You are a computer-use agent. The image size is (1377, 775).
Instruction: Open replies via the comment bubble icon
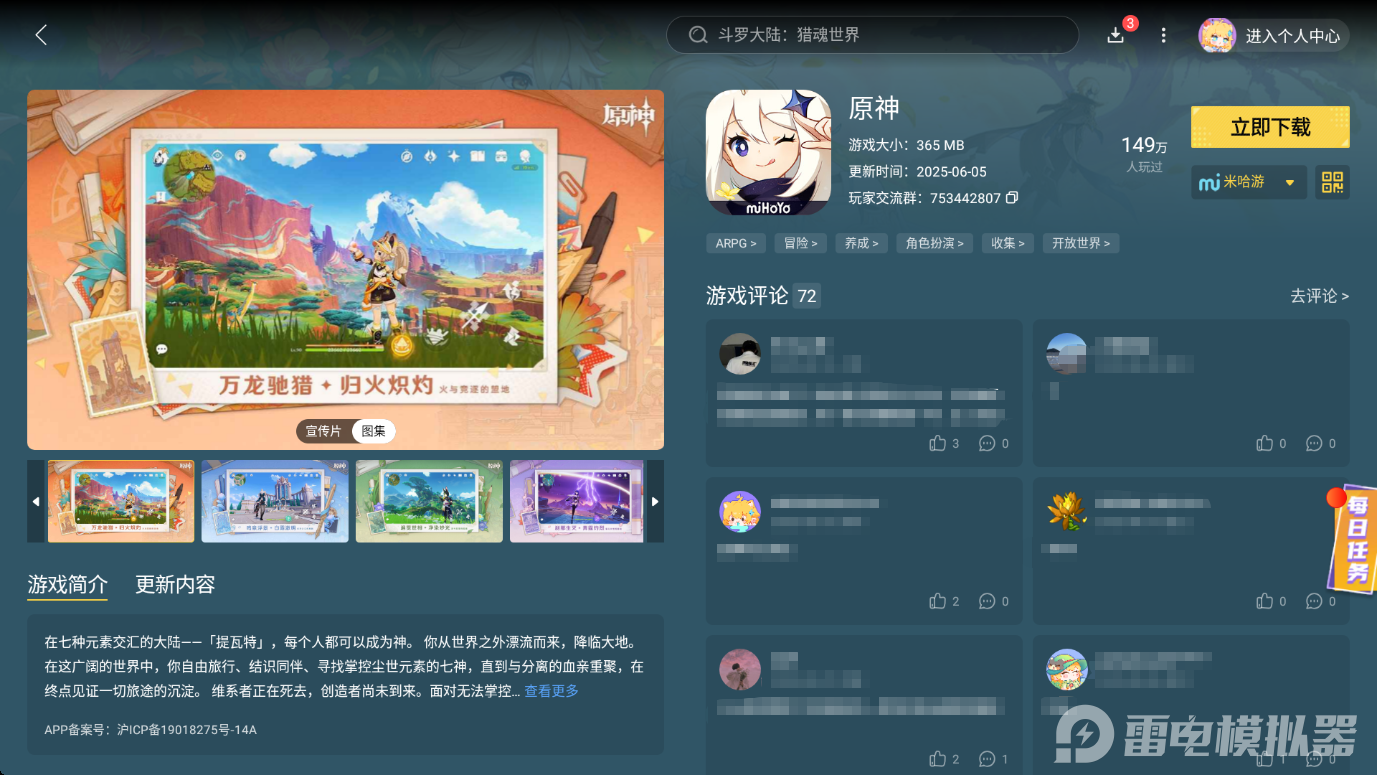[x=987, y=443]
